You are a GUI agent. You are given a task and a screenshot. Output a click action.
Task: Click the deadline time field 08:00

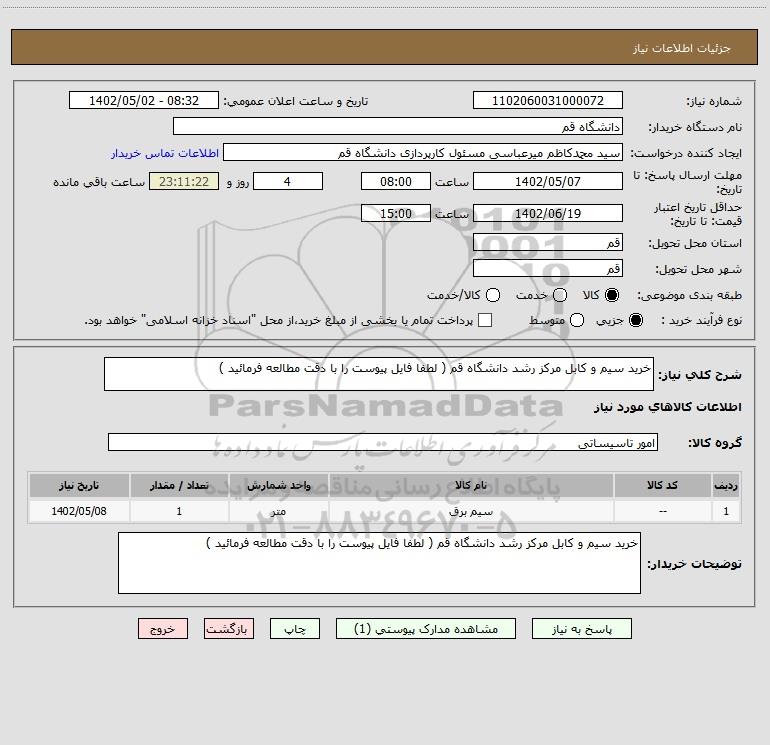396,181
